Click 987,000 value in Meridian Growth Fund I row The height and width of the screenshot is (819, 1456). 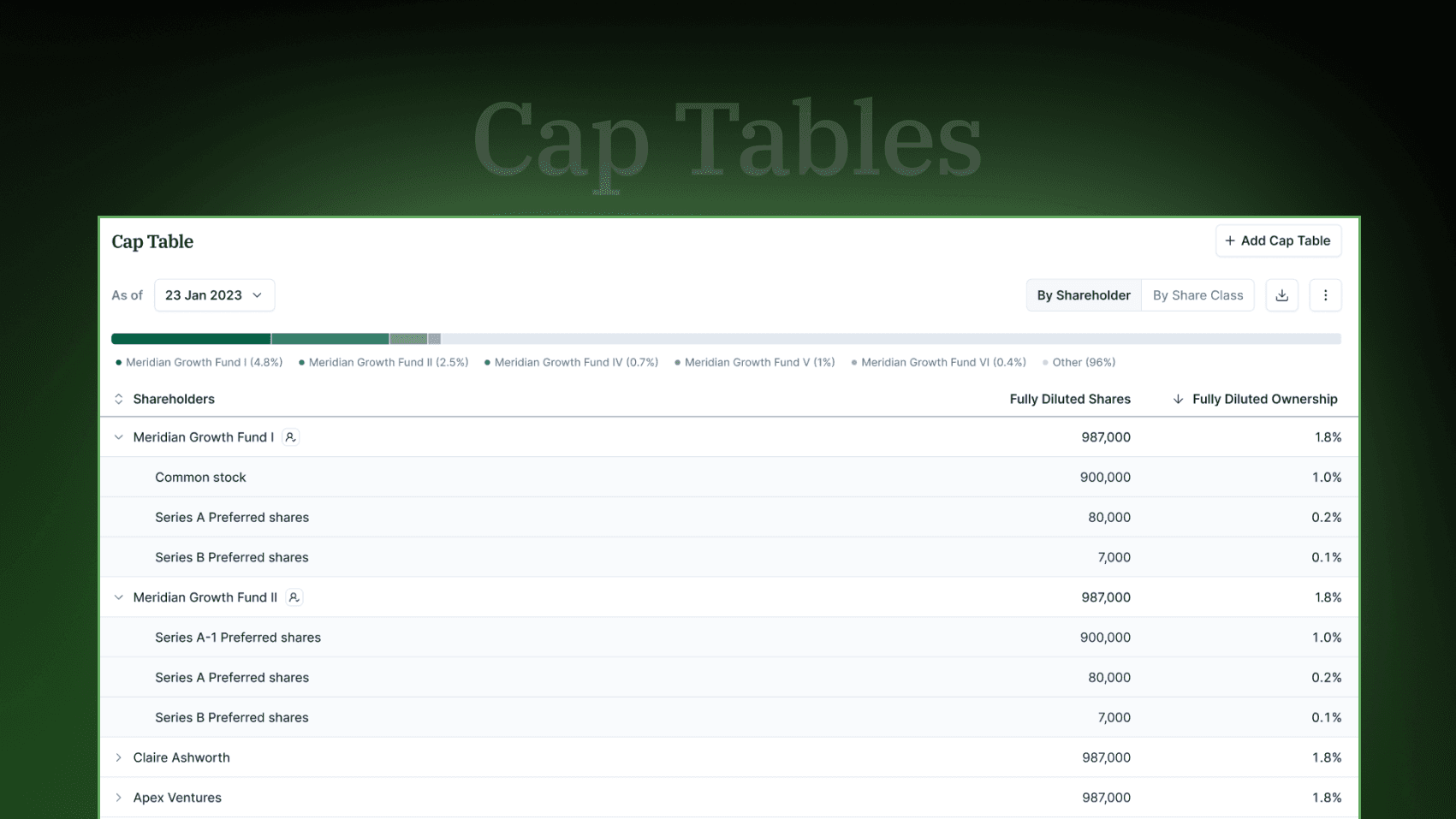tap(1106, 437)
